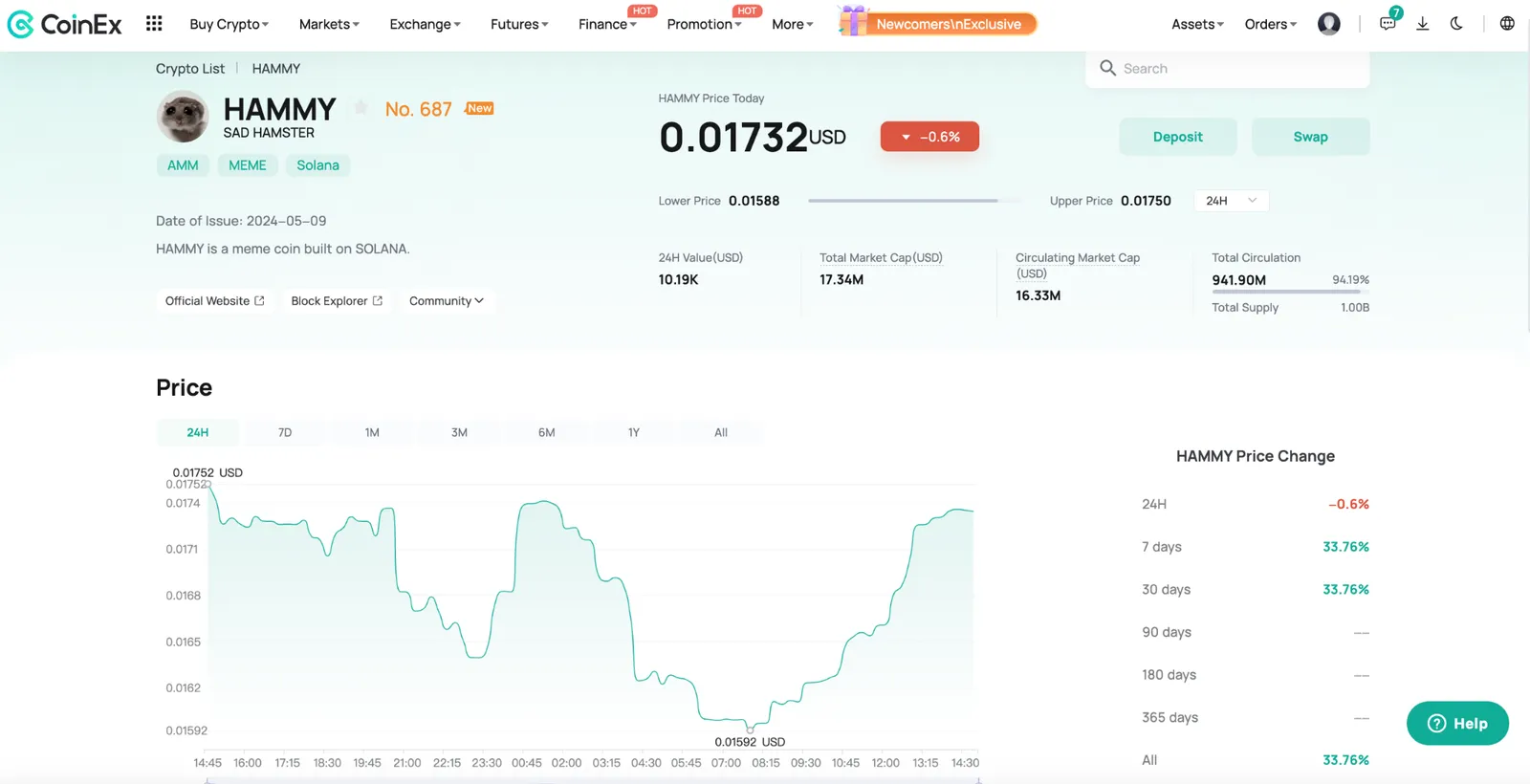1530x784 pixels.
Task: Select the 6M chart tab
Action: tap(546, 432)
